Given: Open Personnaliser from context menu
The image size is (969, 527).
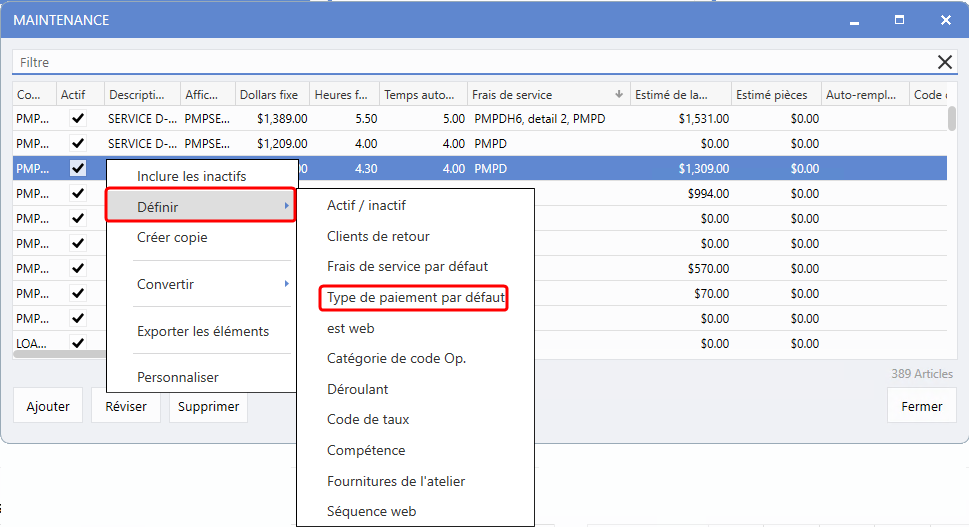Looking at the screenshot, I should click(177, 377).
